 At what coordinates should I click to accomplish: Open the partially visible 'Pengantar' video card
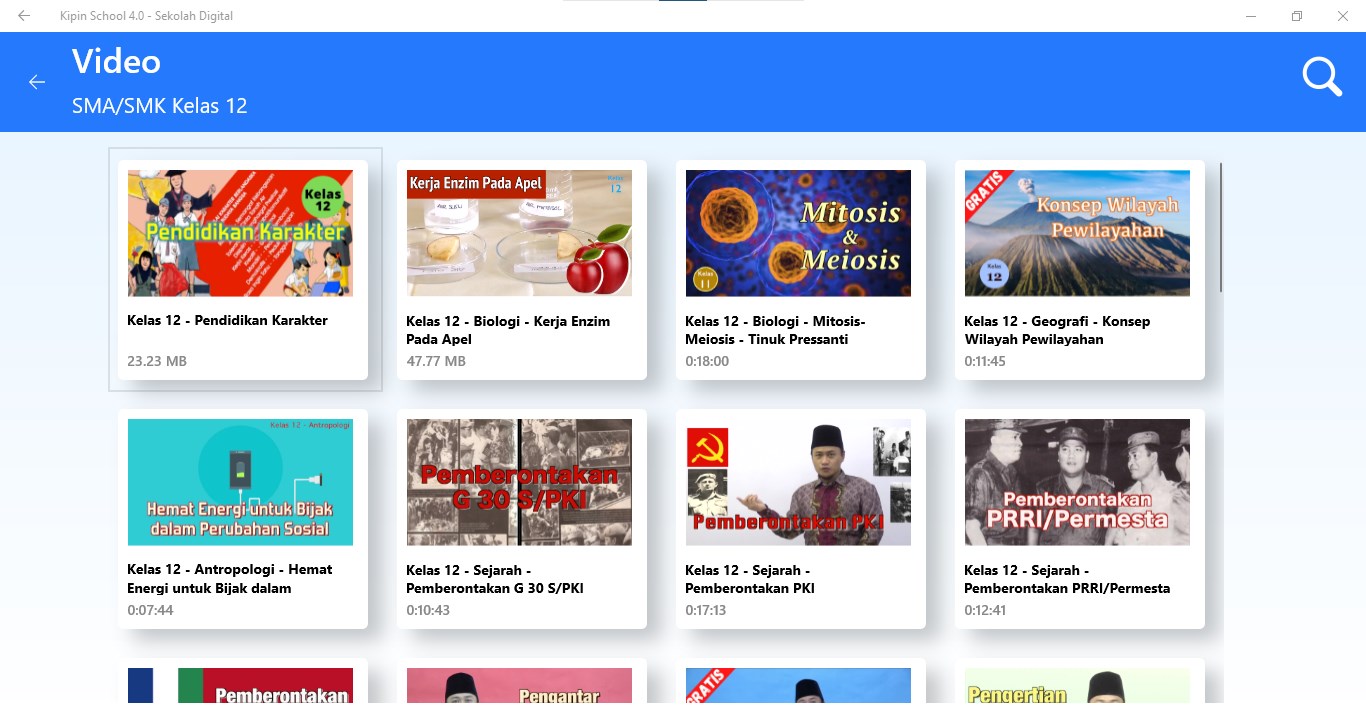(x=519, y=686)
